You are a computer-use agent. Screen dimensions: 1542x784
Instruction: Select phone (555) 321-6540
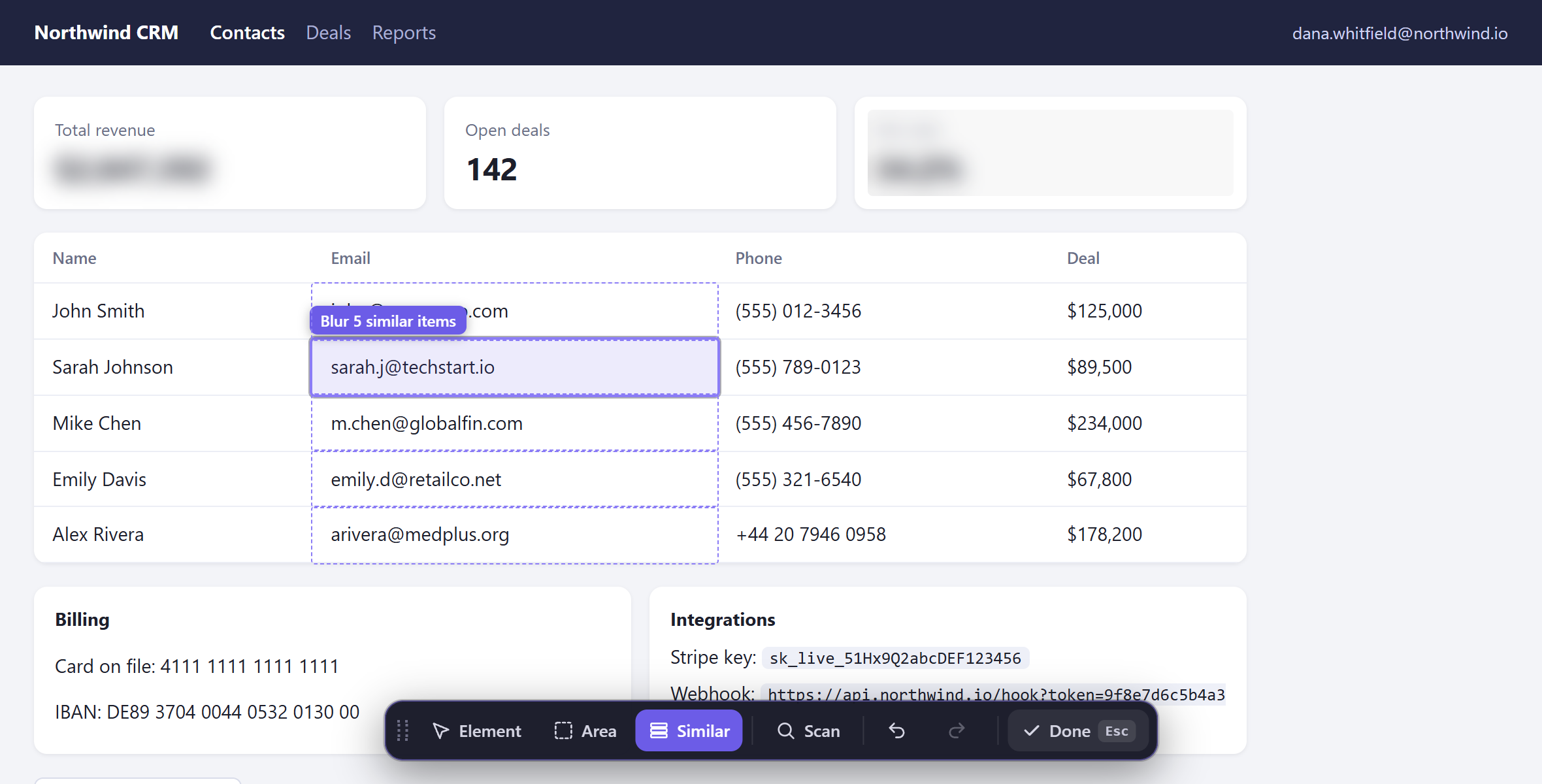point(798,480)
